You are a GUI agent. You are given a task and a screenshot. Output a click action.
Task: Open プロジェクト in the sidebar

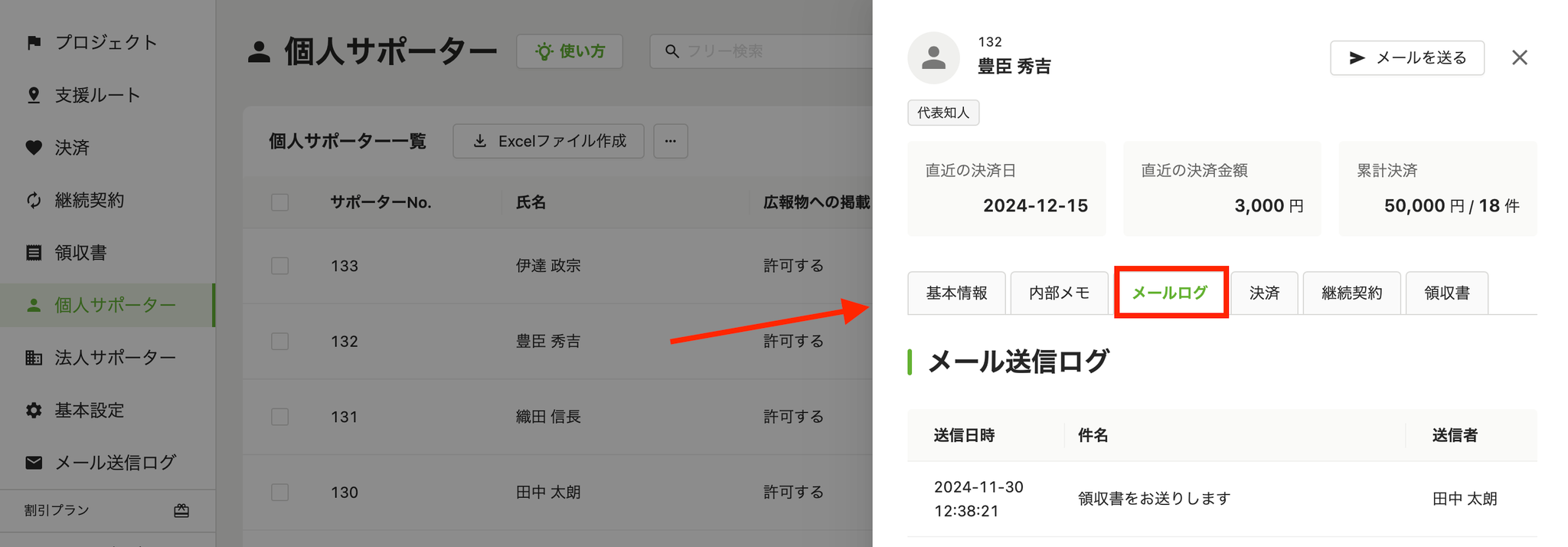click(x=106, y=43)
